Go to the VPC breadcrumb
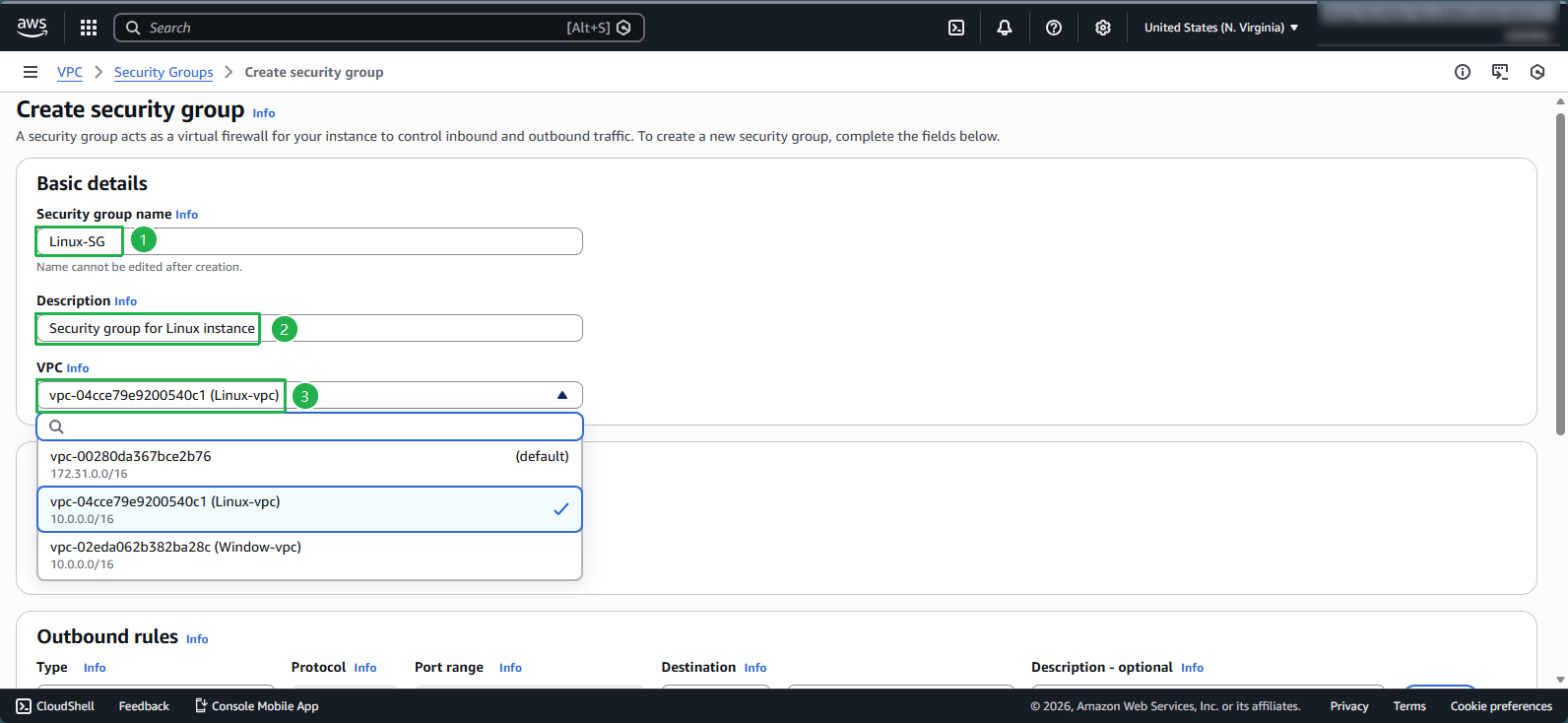 [x=70, y=72]
